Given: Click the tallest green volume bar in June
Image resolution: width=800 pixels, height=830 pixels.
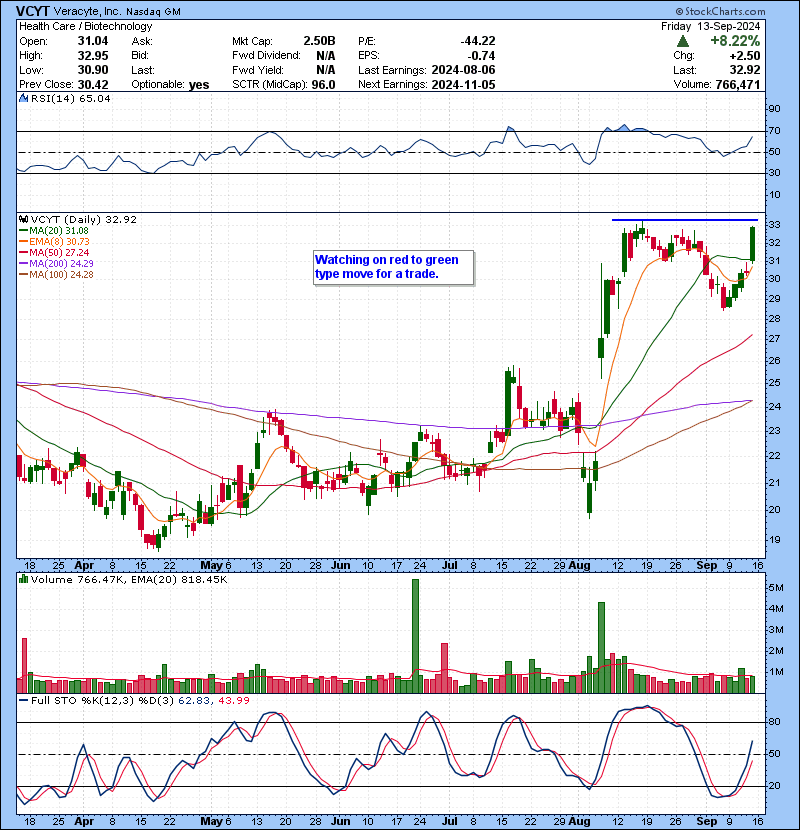Looking at the screenshot, I should click(415, 636).
